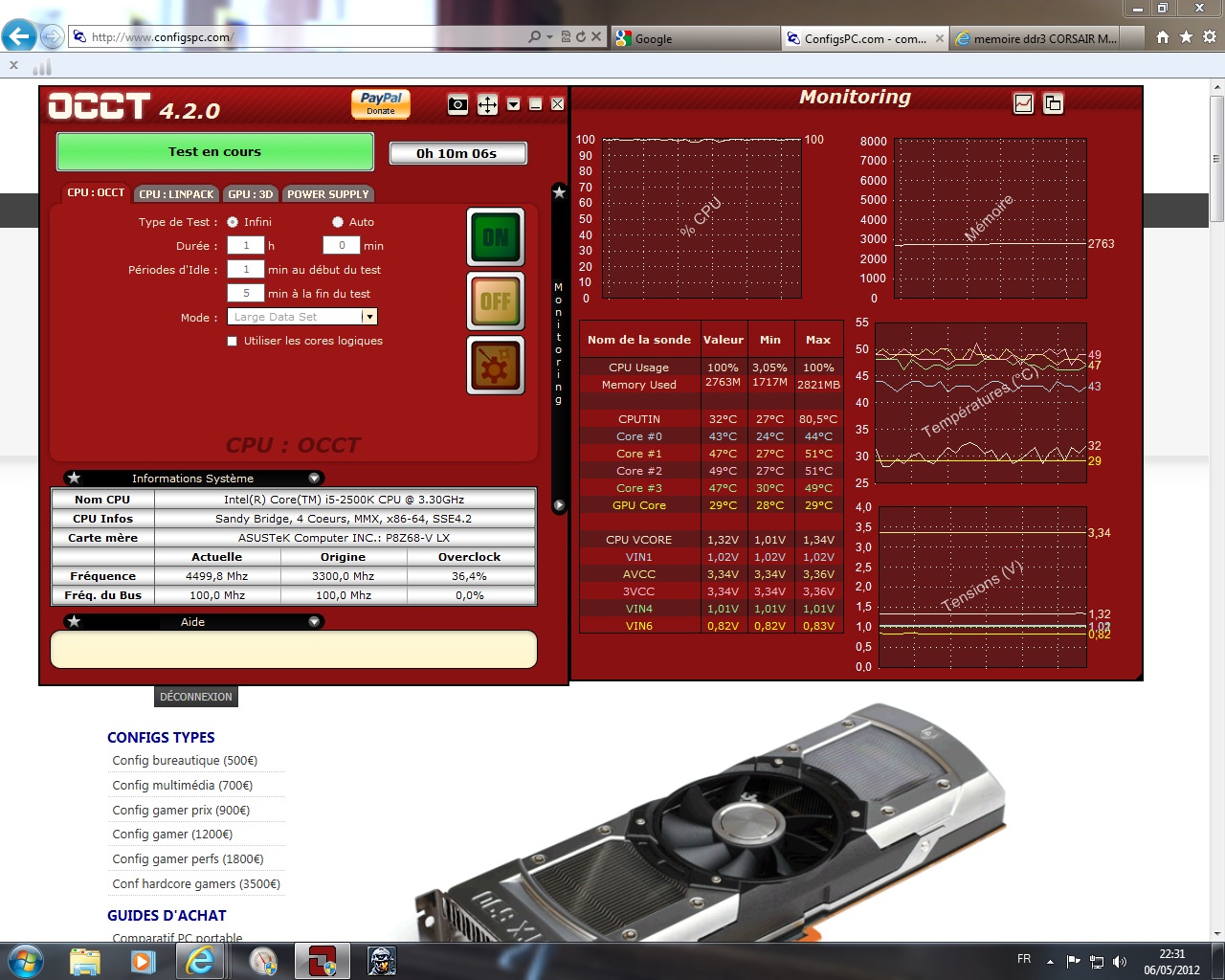The height and width of the screenshot is (980, 1225).
Task: Collapse the Aide section arrow
Action: tap(314, 622)
